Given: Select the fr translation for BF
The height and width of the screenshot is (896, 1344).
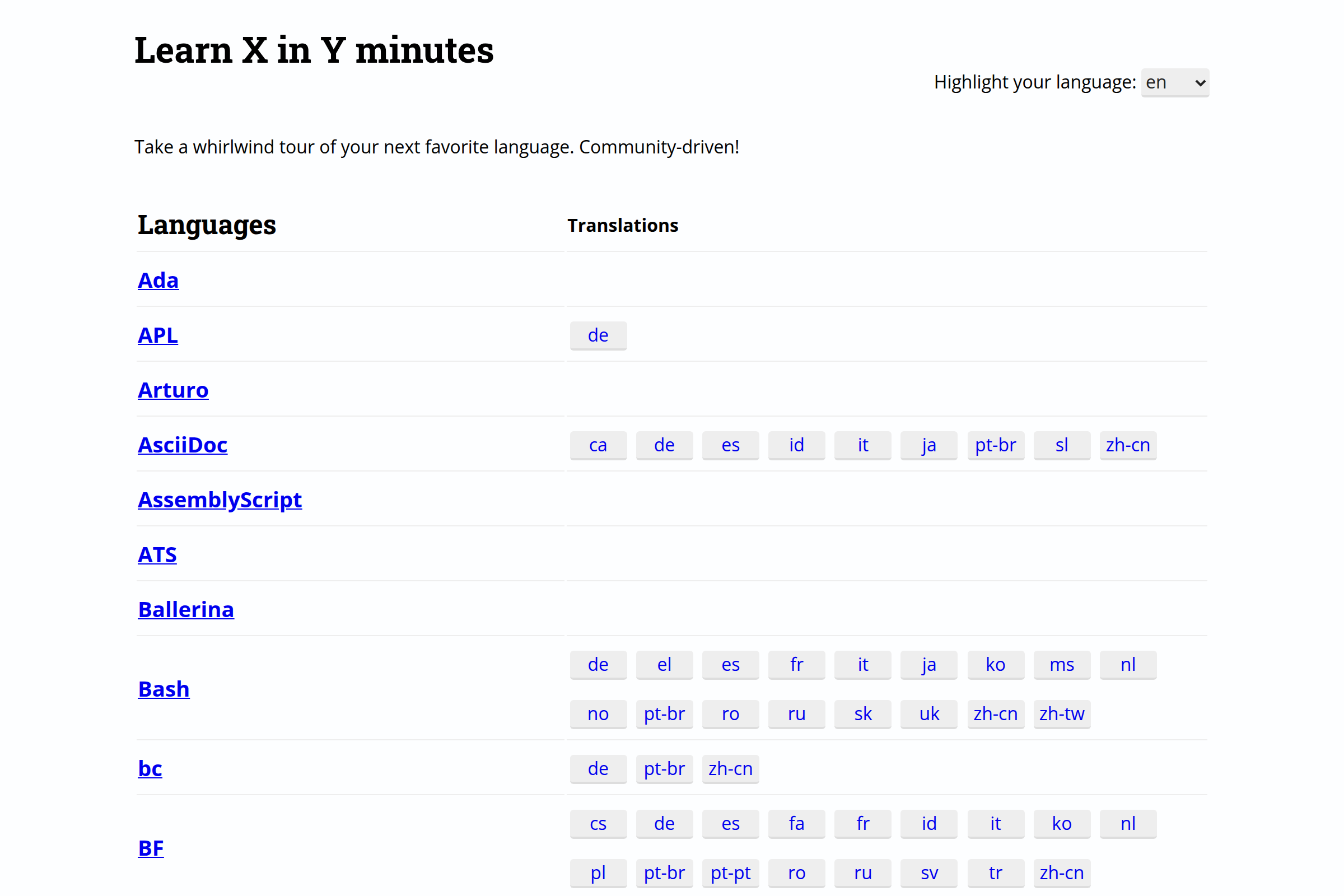Looking at the screenshot, I should [863, 823].
